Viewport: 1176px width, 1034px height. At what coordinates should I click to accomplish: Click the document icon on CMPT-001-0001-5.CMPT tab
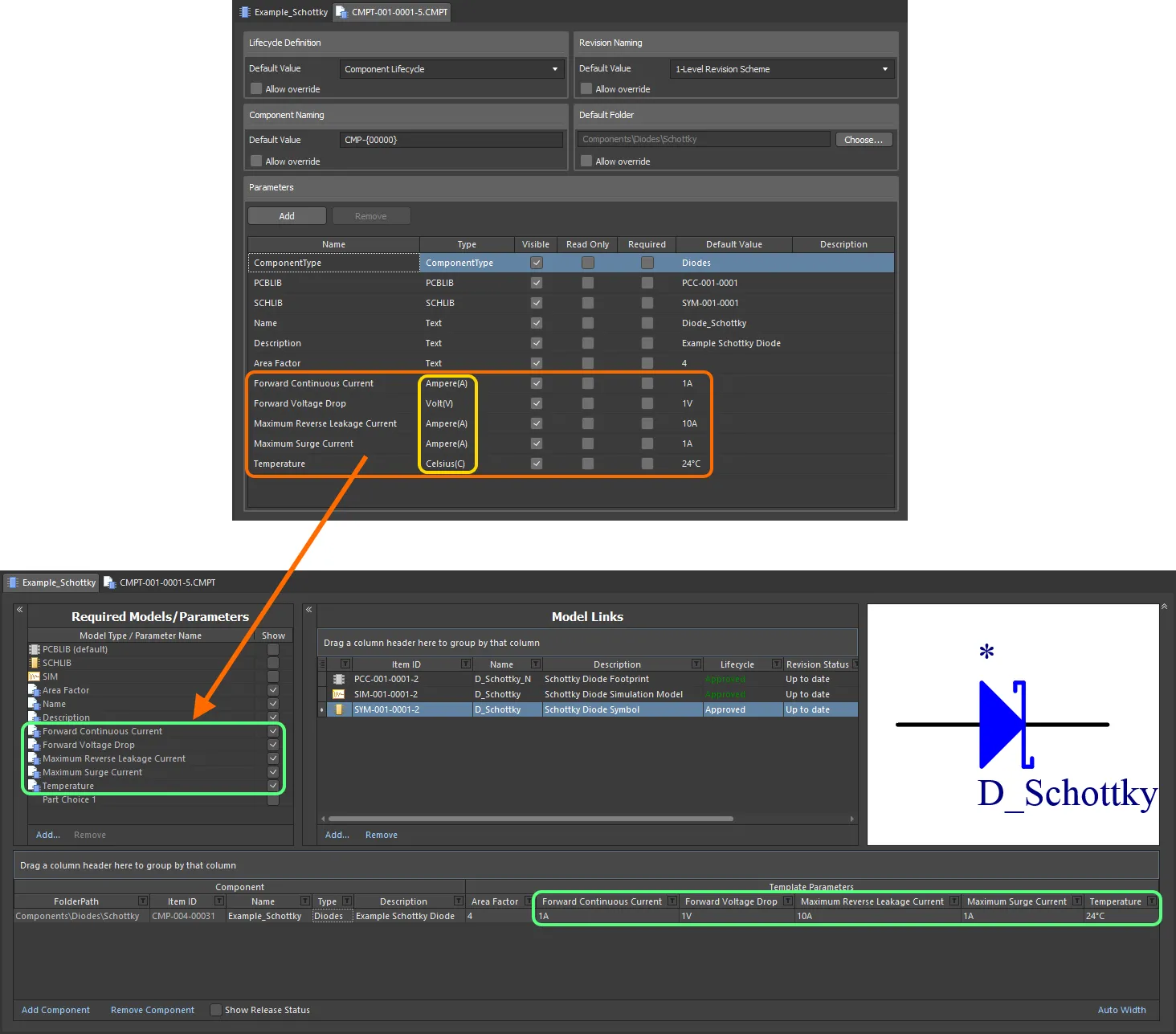[341, 12]
